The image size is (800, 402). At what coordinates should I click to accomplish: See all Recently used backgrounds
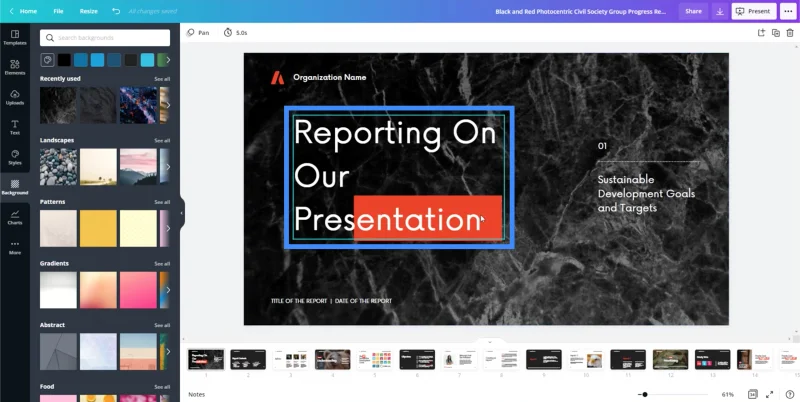pos(162,79)
